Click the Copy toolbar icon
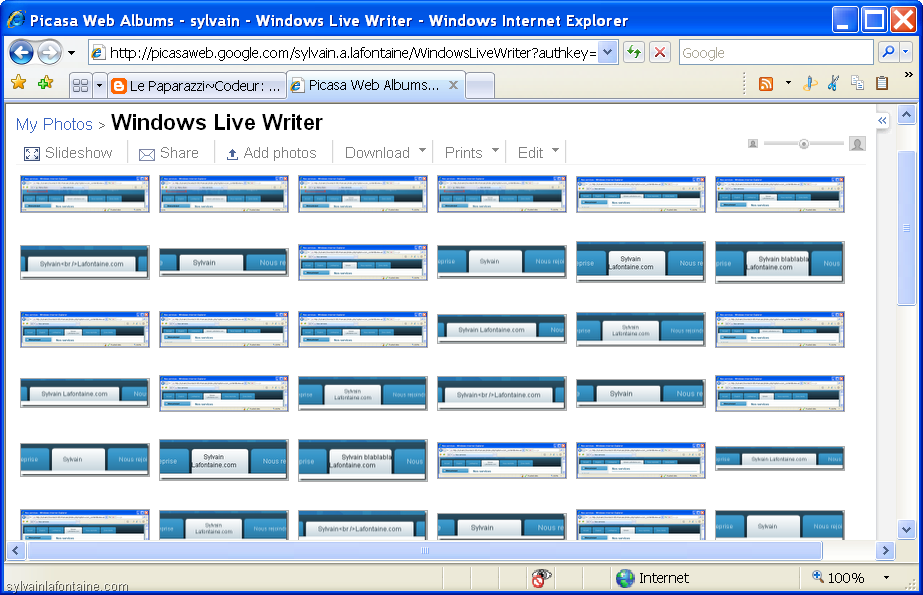This screenshot has height=595, width=923. (x=858, y=84)
